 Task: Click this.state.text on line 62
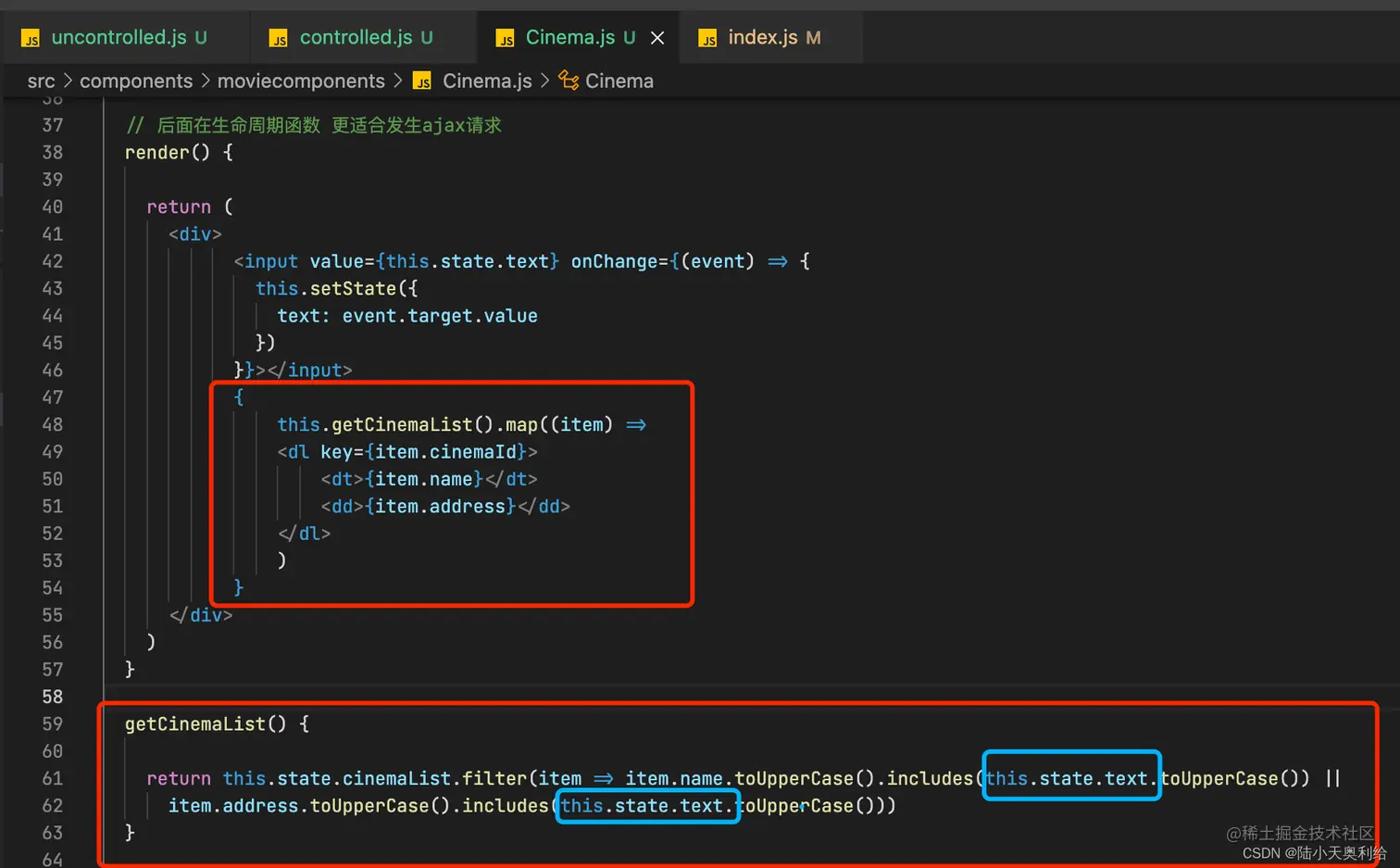tap(642, 806)
